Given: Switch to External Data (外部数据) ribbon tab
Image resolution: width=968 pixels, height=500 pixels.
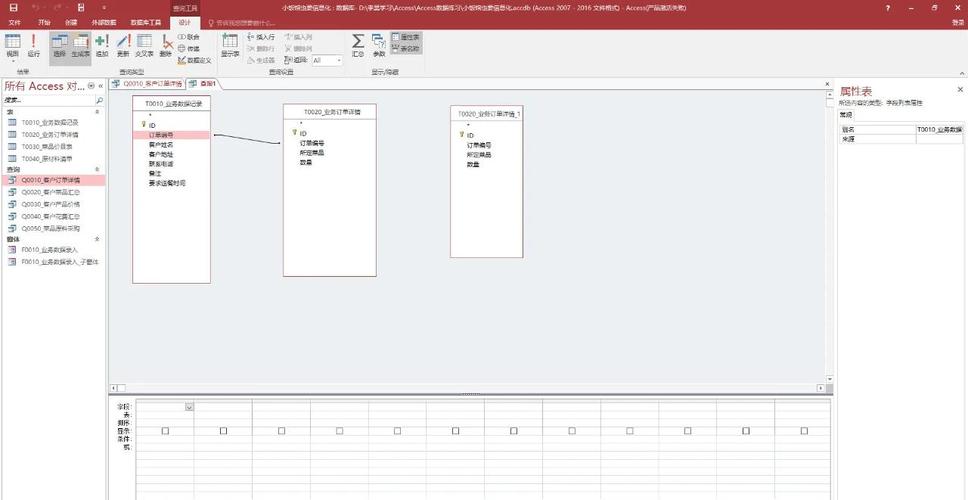Looking at the screenshot, I should pos(104,22).
